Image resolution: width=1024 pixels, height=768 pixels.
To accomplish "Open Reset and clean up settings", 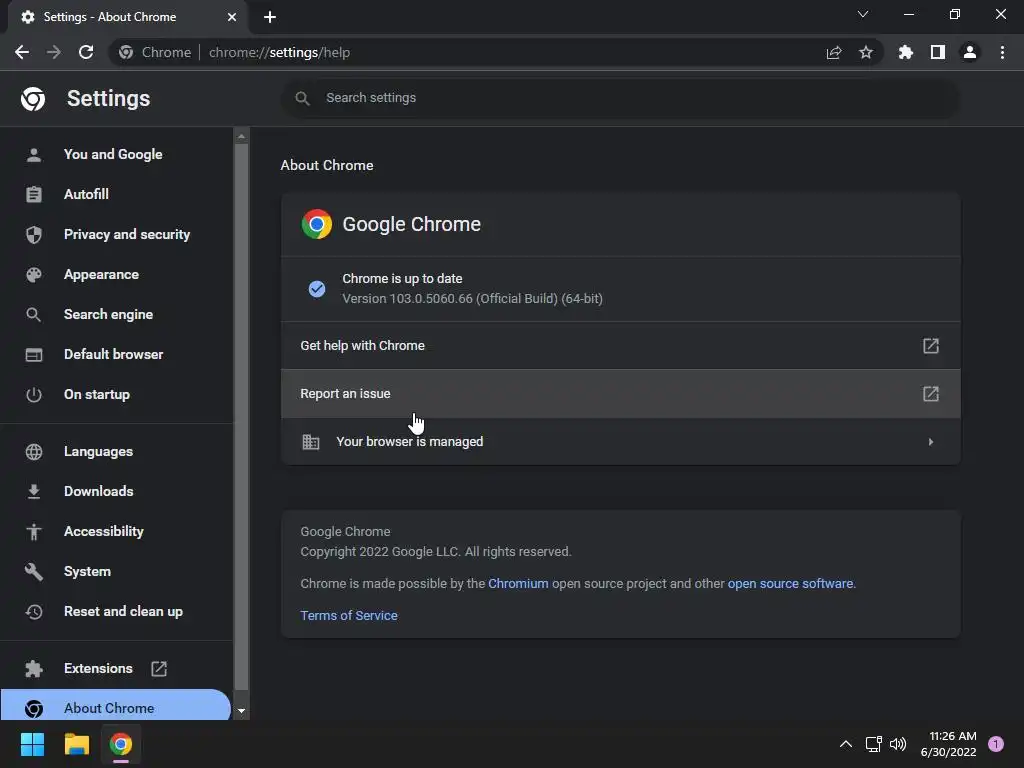I will click(x=116, y=611).
